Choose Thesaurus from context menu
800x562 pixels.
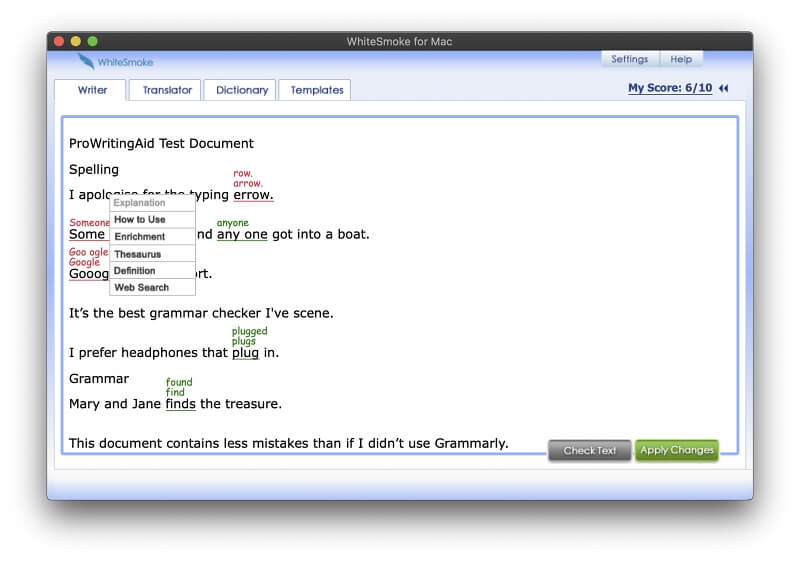(153, 253)
